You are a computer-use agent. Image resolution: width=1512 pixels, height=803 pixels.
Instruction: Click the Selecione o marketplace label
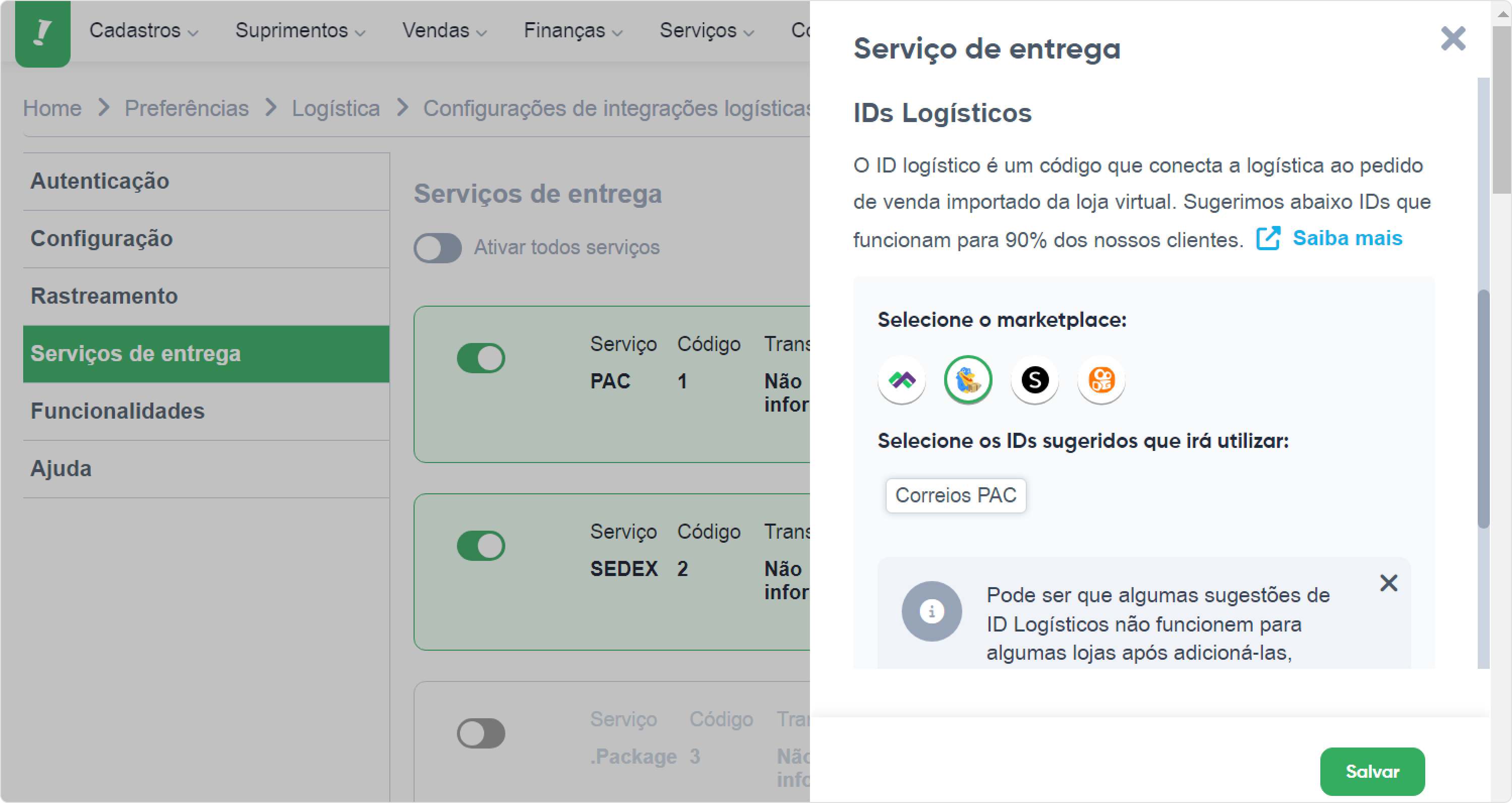point(1002,320)
